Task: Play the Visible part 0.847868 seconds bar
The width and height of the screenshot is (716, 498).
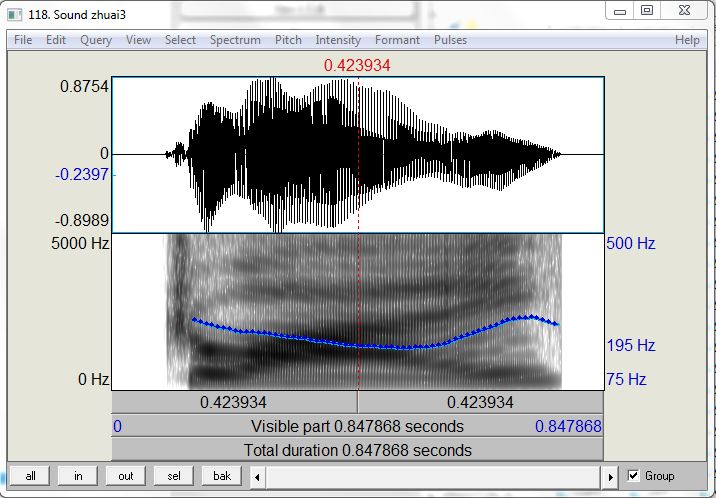Action: click(358, 426)
